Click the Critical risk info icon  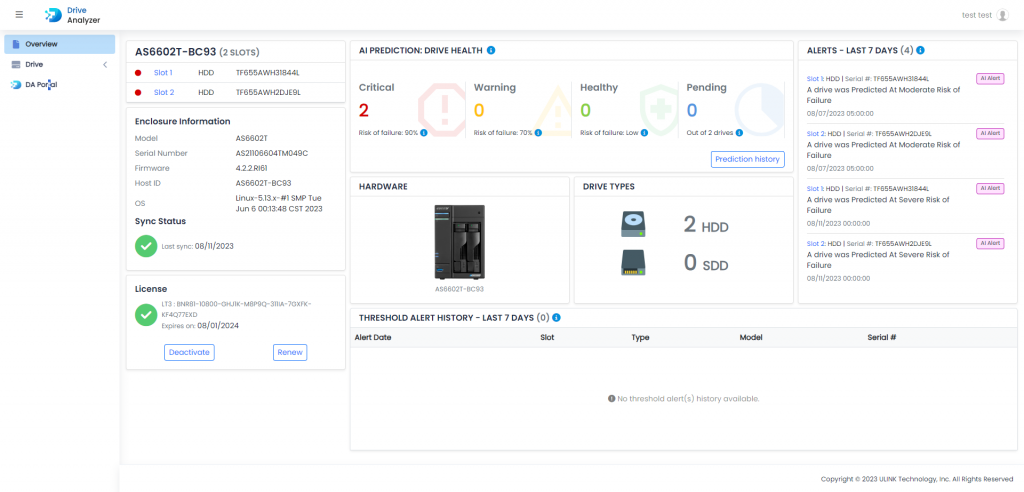(424, 133)
